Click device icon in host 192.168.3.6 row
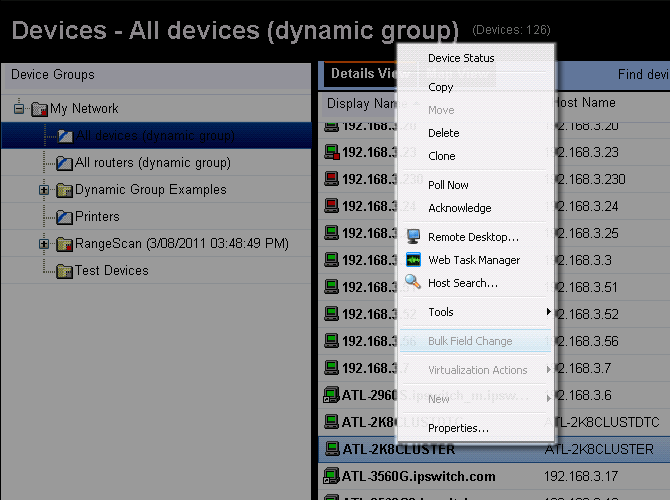Screen dimensions: 670x500 [332, 394]
